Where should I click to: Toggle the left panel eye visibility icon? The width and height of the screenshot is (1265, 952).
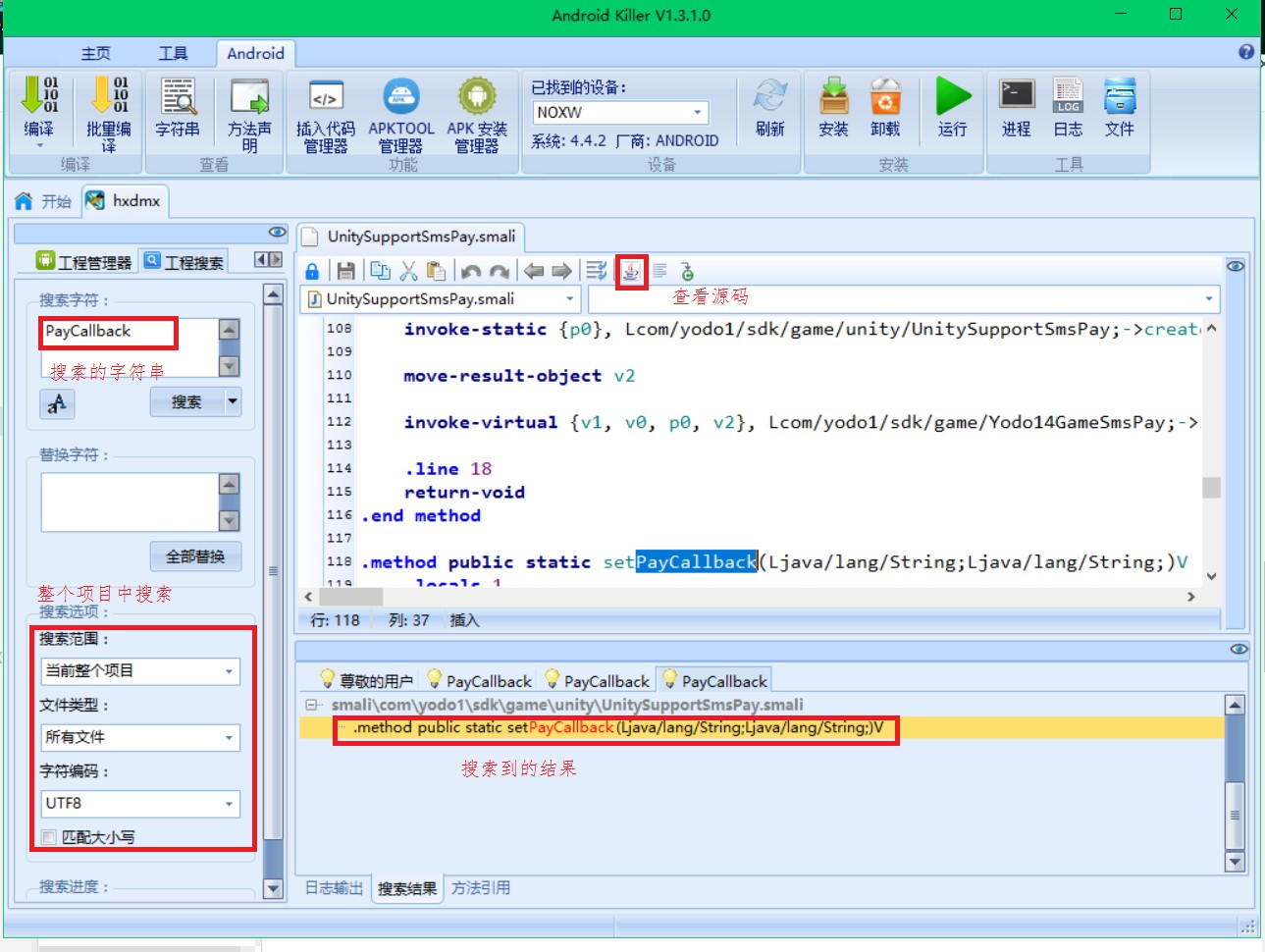[x=278, y=233]
